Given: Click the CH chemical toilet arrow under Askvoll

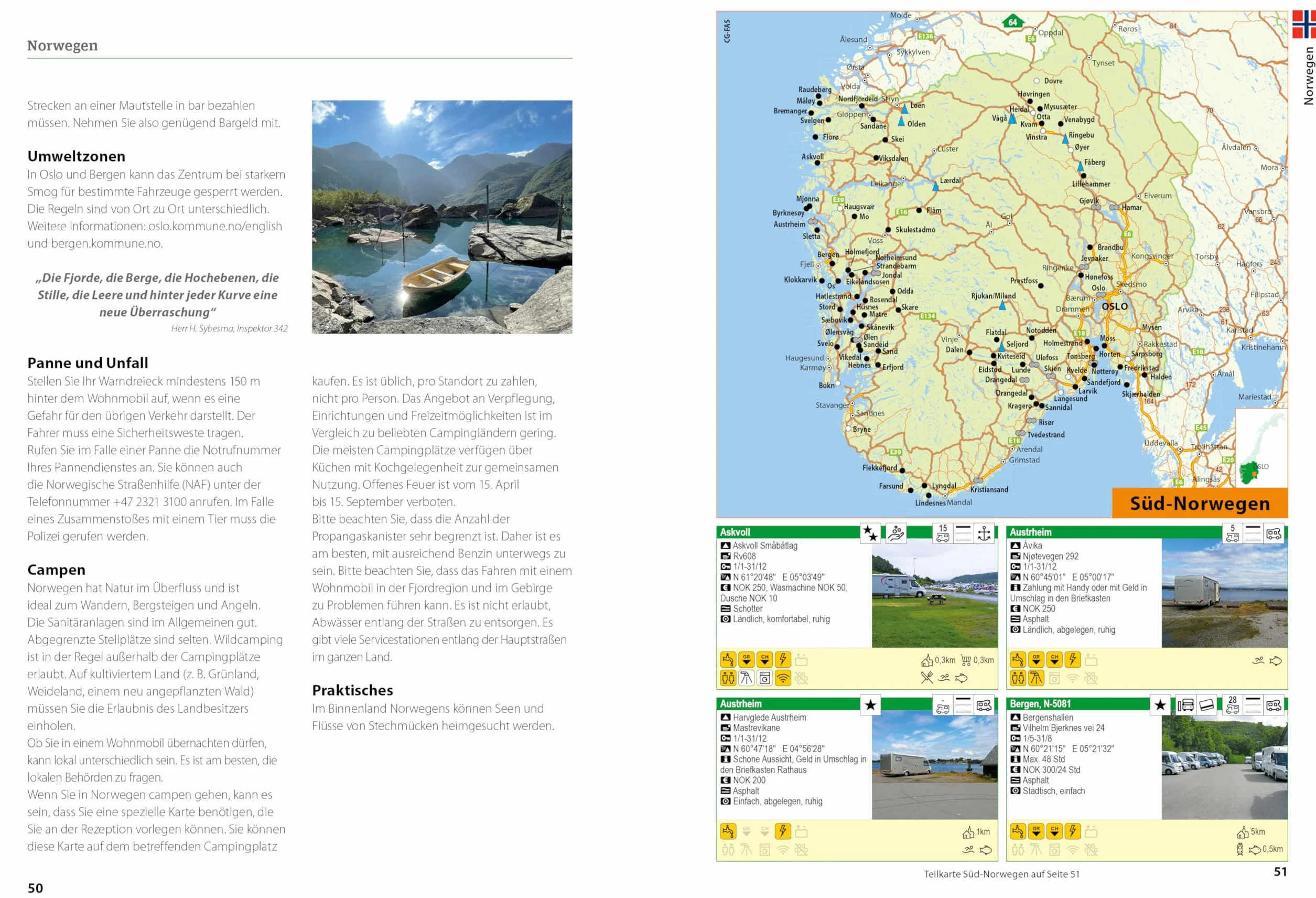Looking at the screenshot, I should pos(764,659).
